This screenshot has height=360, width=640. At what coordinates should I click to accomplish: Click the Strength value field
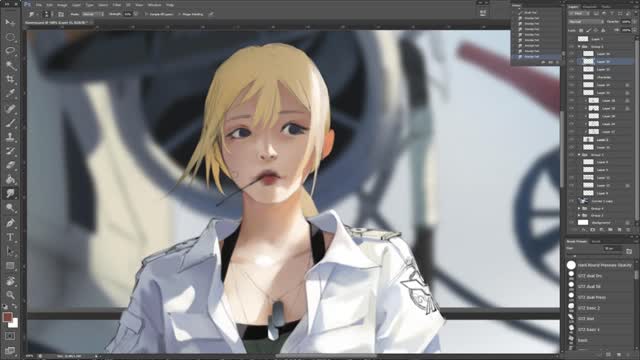128,14
